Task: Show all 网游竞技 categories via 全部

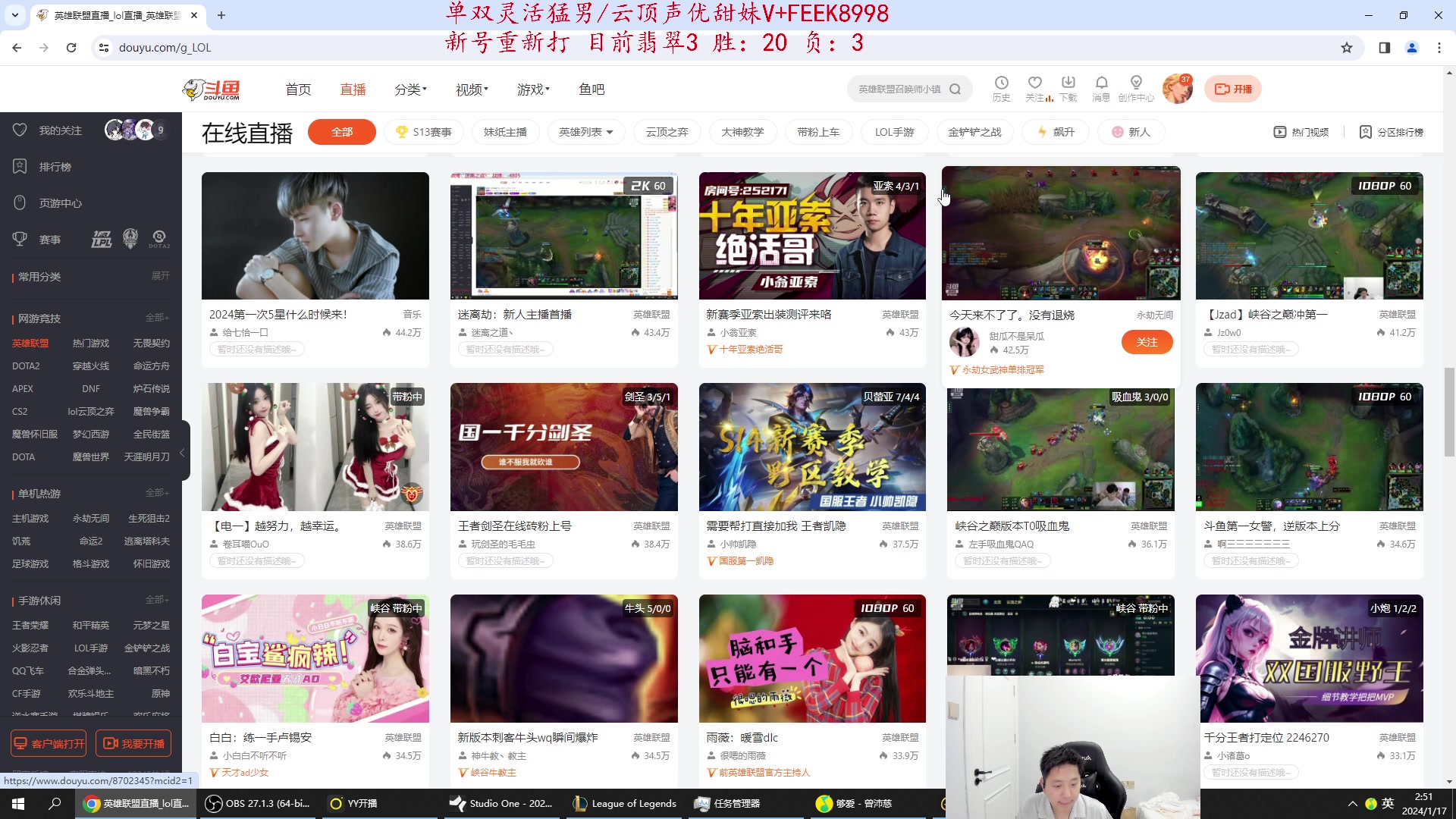Action: (x=157, y=318)
